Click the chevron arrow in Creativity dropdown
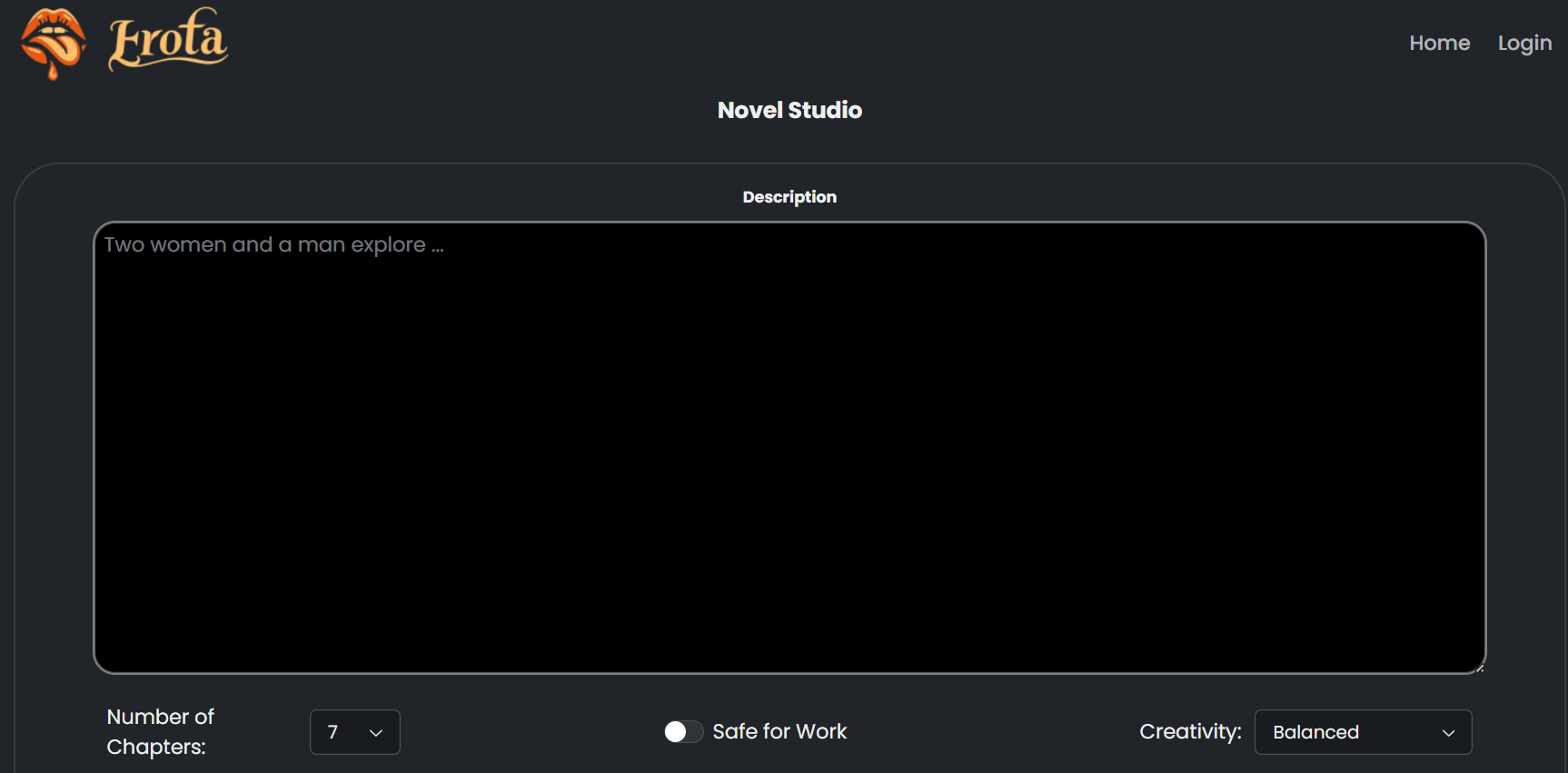 pos(1448,733)
